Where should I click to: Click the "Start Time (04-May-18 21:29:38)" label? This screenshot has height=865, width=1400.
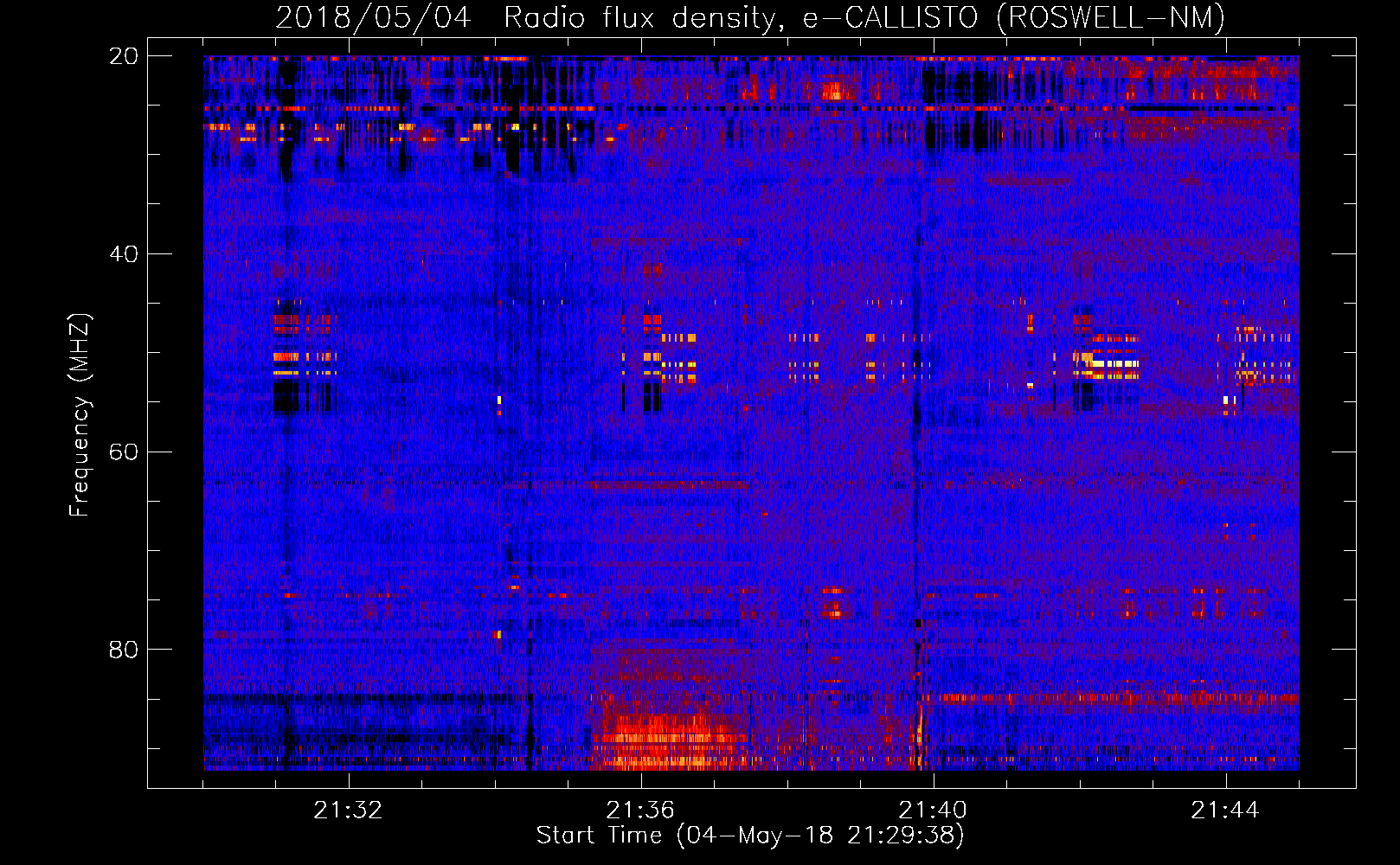coord(750,836)
